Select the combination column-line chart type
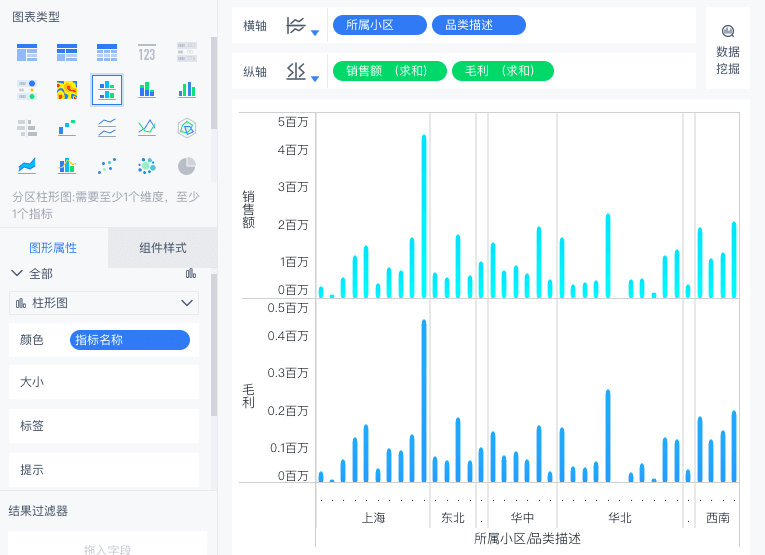 coord(67,166)
